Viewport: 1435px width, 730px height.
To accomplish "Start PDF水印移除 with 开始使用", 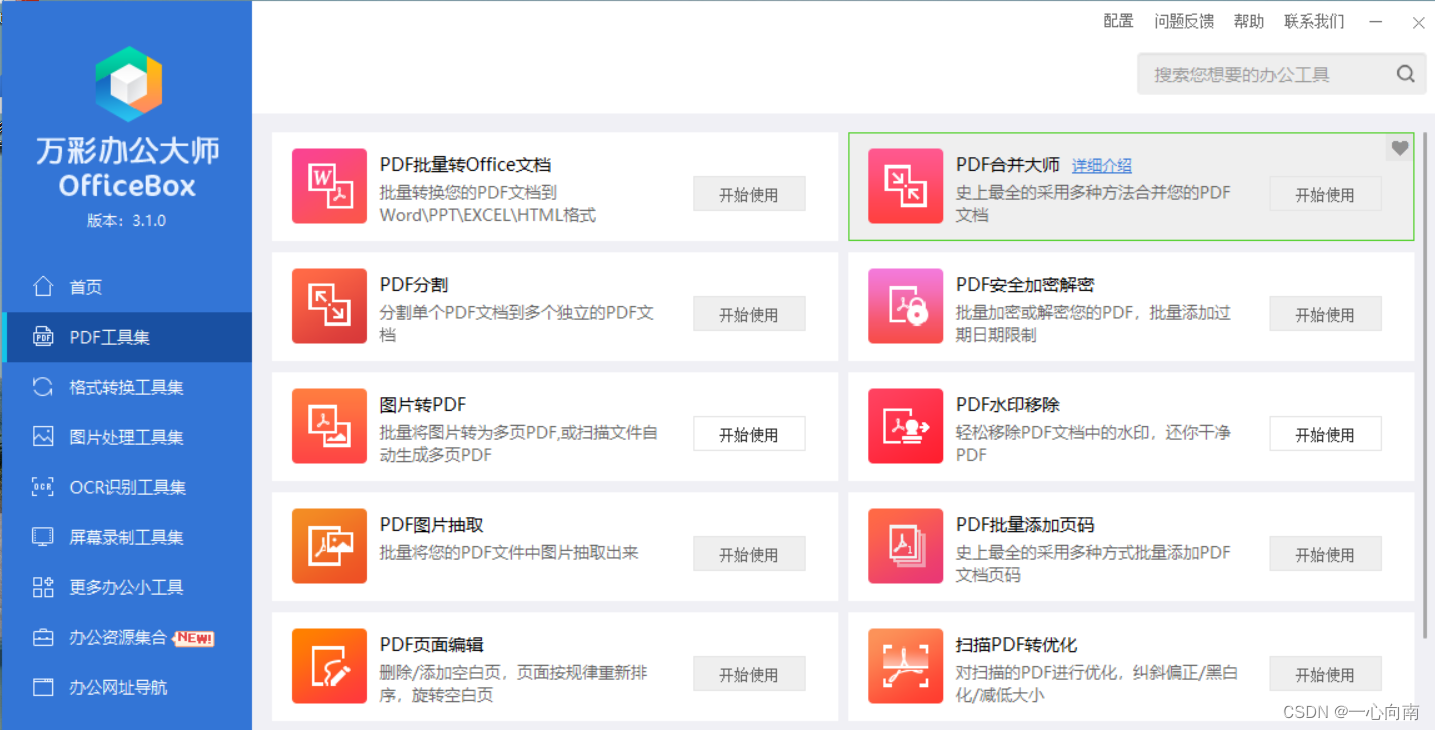I will pyautogui.click(x=1325, y=434).
